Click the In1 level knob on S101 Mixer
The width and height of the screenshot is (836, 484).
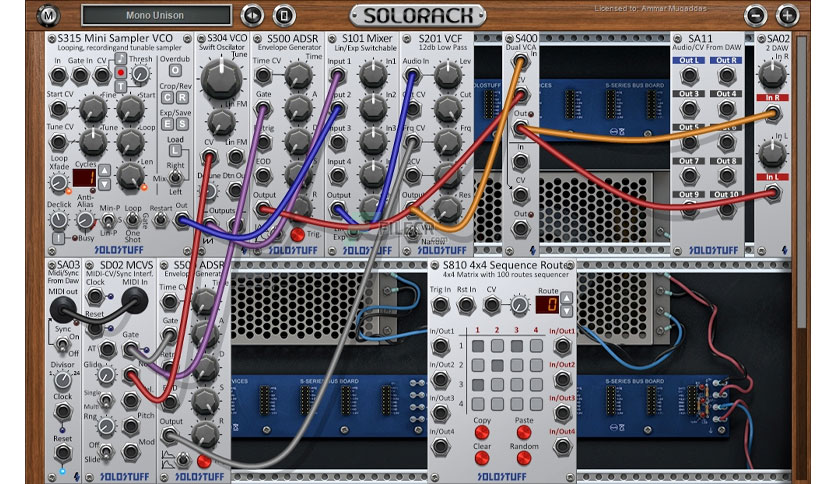[x=373, y=75]
